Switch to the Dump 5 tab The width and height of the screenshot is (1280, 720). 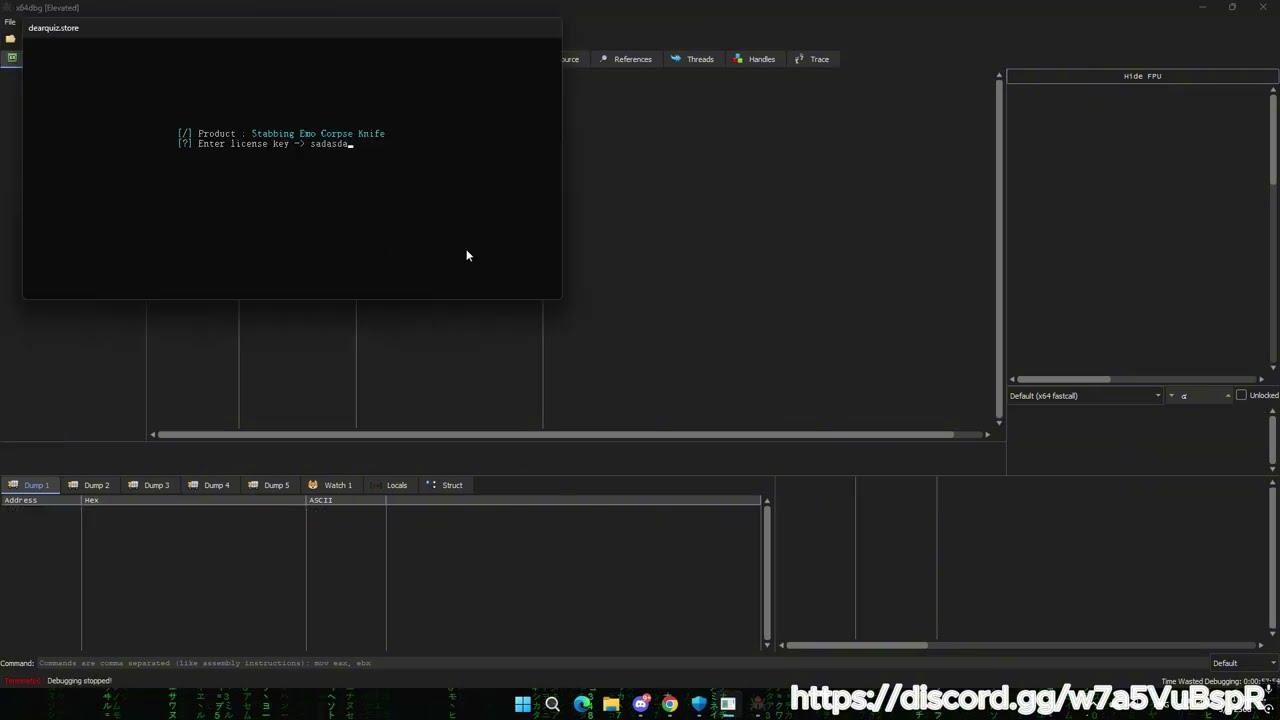click(x=269, y=485)
